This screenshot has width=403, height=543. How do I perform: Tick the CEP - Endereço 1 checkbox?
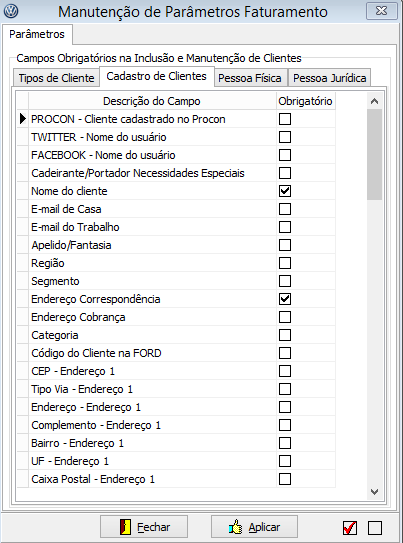(285, 371)
